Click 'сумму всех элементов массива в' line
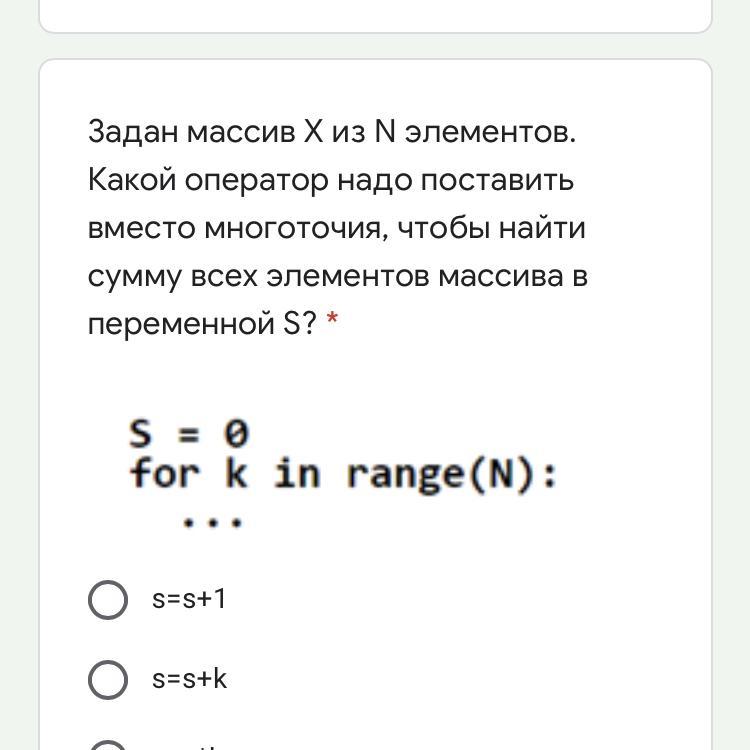Image resolution: width=750 pixels, height=750 pixels. [338, 277]
